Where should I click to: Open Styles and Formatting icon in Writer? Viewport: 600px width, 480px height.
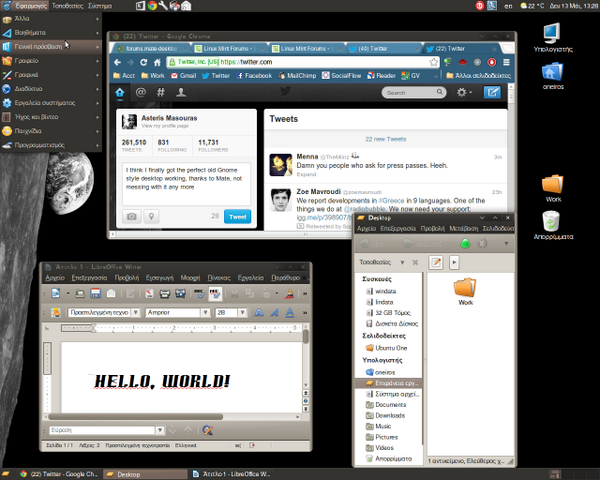click(x=56, y=312)
